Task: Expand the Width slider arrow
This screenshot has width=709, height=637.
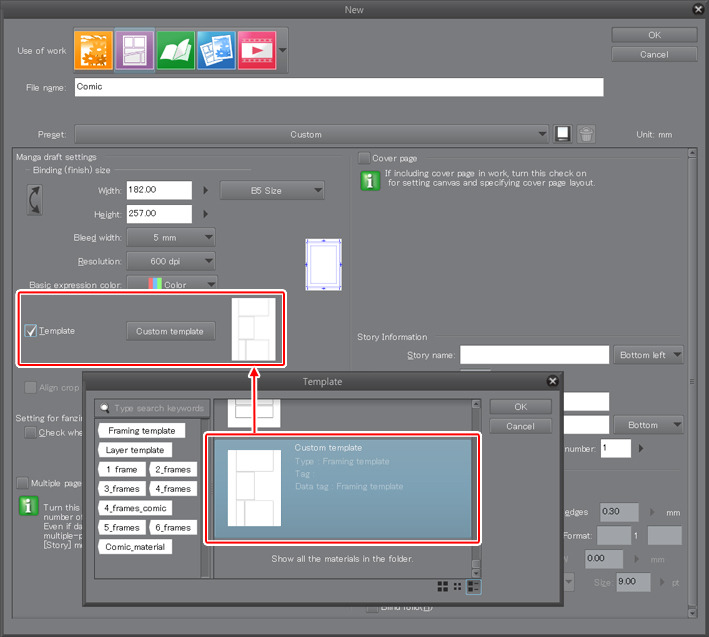Action: (206, 190)
